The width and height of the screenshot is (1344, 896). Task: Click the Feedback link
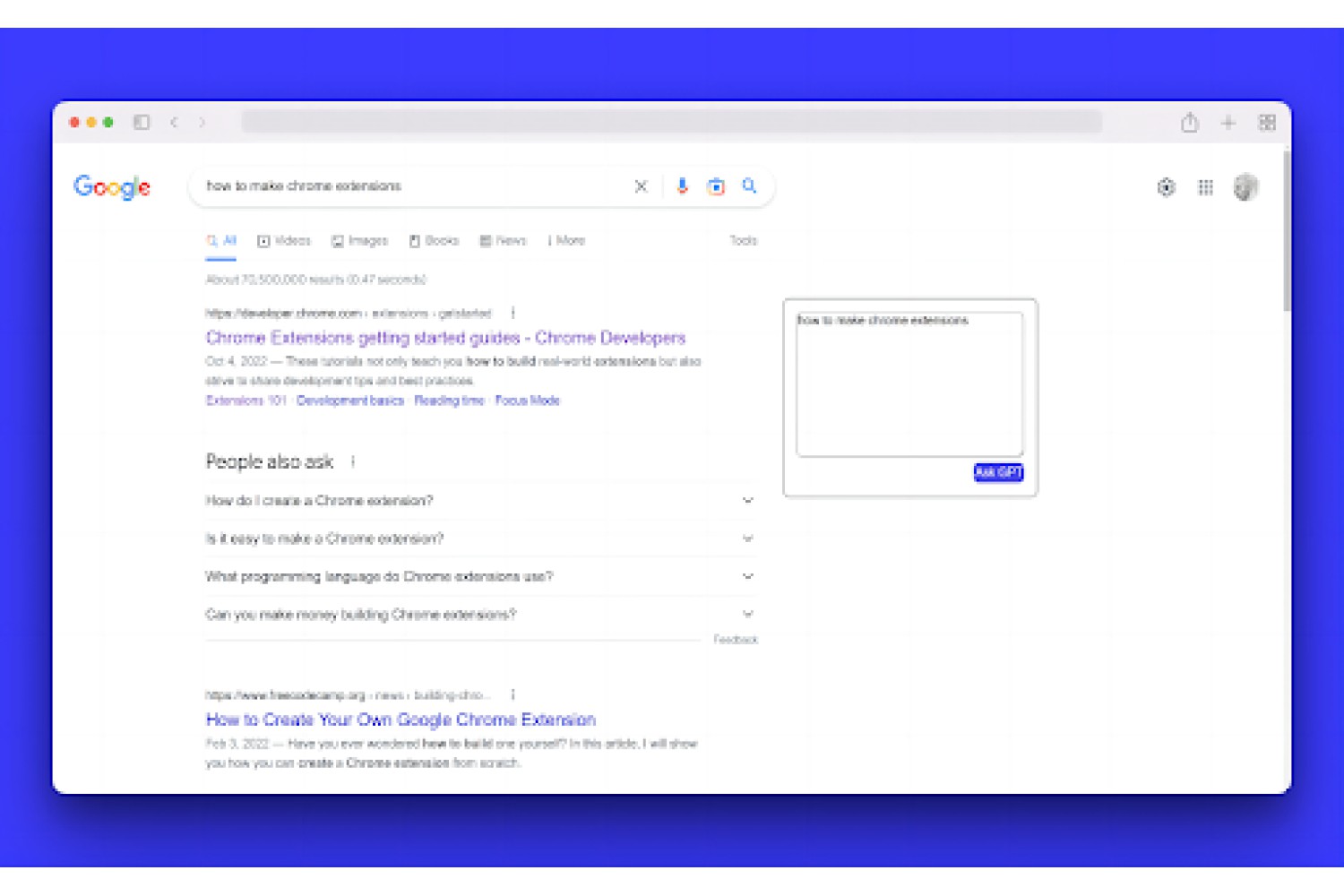(x=736, y=640)
